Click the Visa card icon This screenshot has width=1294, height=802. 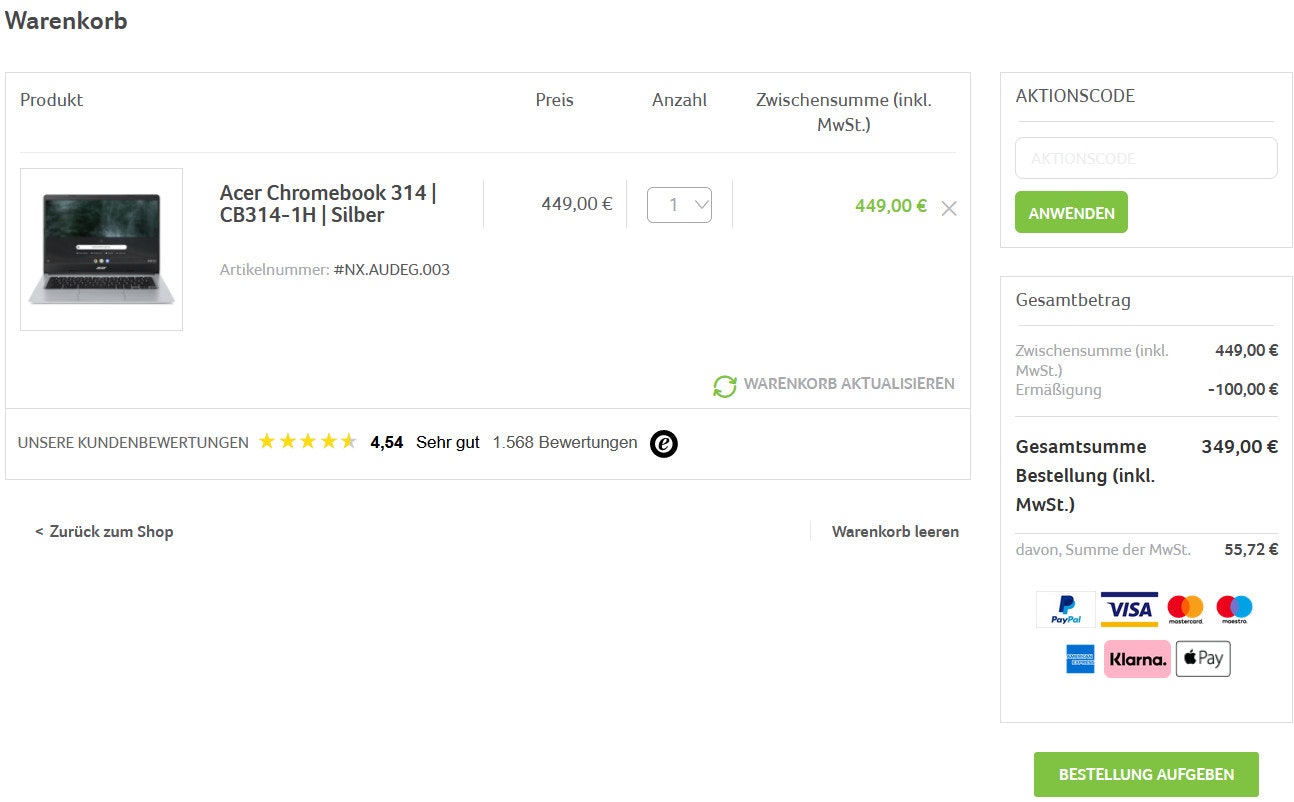pos(1129,609)
